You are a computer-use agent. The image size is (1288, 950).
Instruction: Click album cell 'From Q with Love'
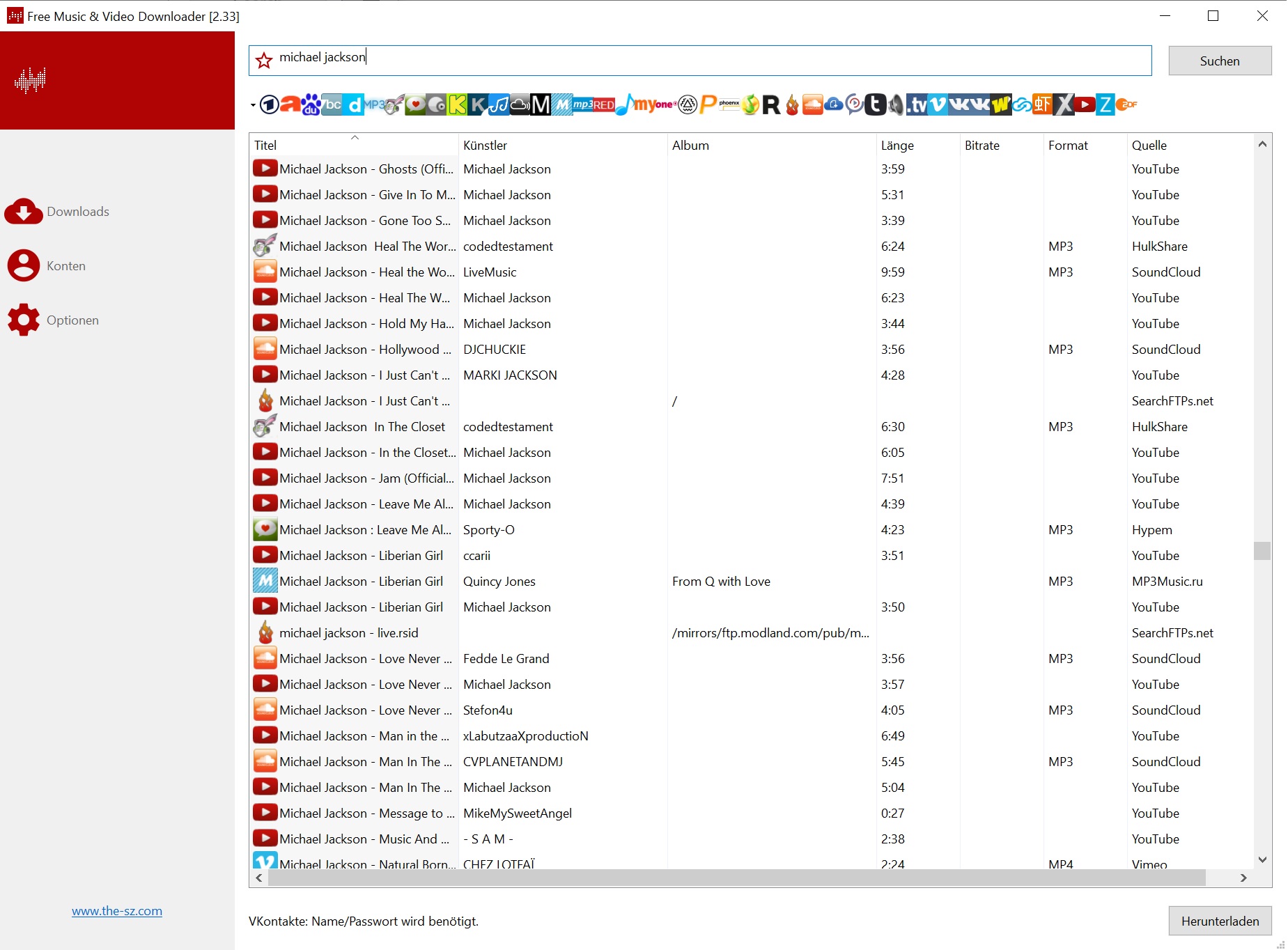721,581
